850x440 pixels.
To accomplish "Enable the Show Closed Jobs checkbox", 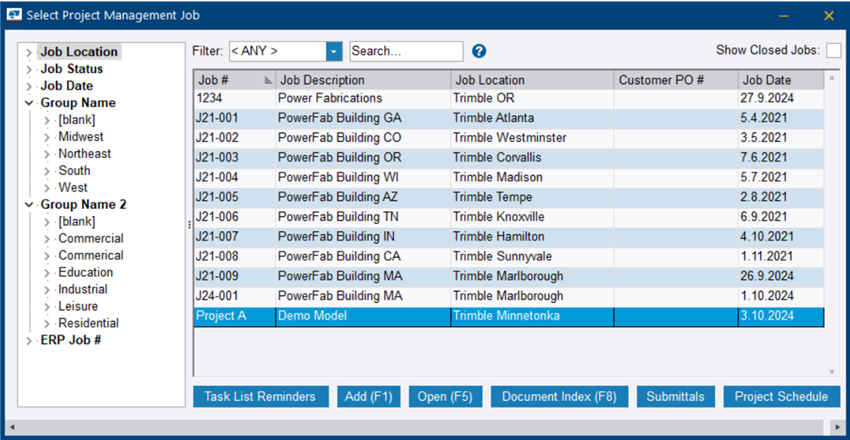I will 833,51.
